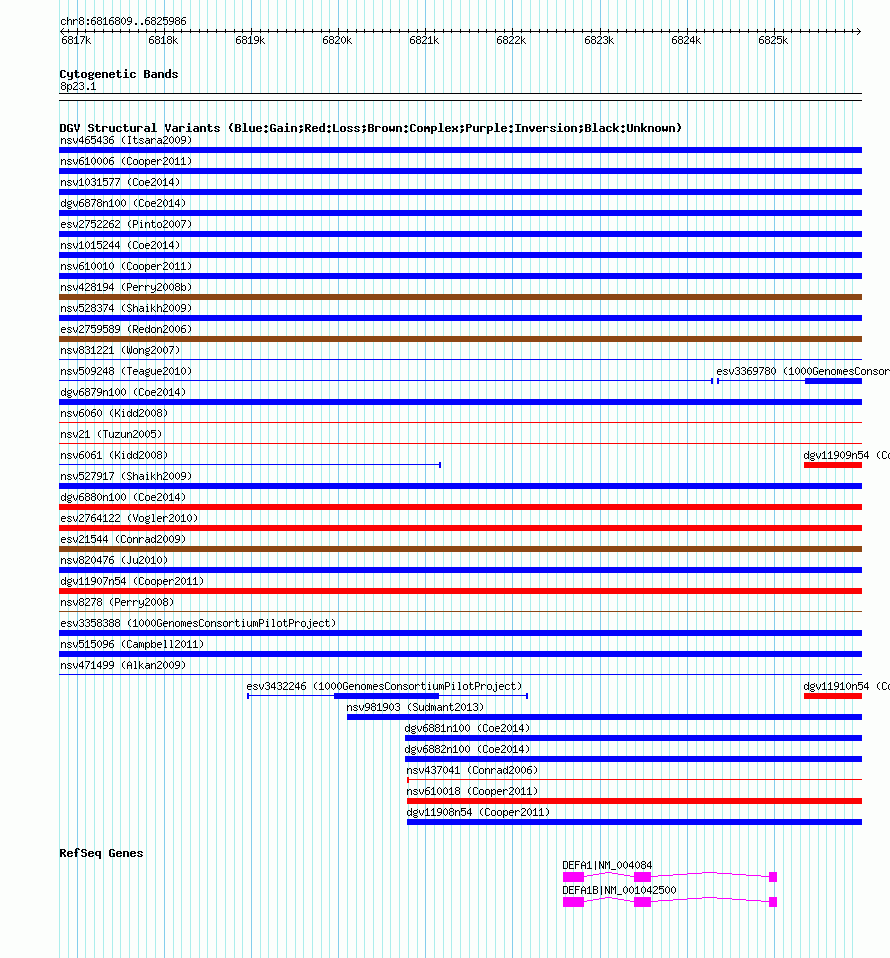Screen dimensions: 890x958
Task: Click the thick blue segment of esv3432246
Action: click(387, 696)
